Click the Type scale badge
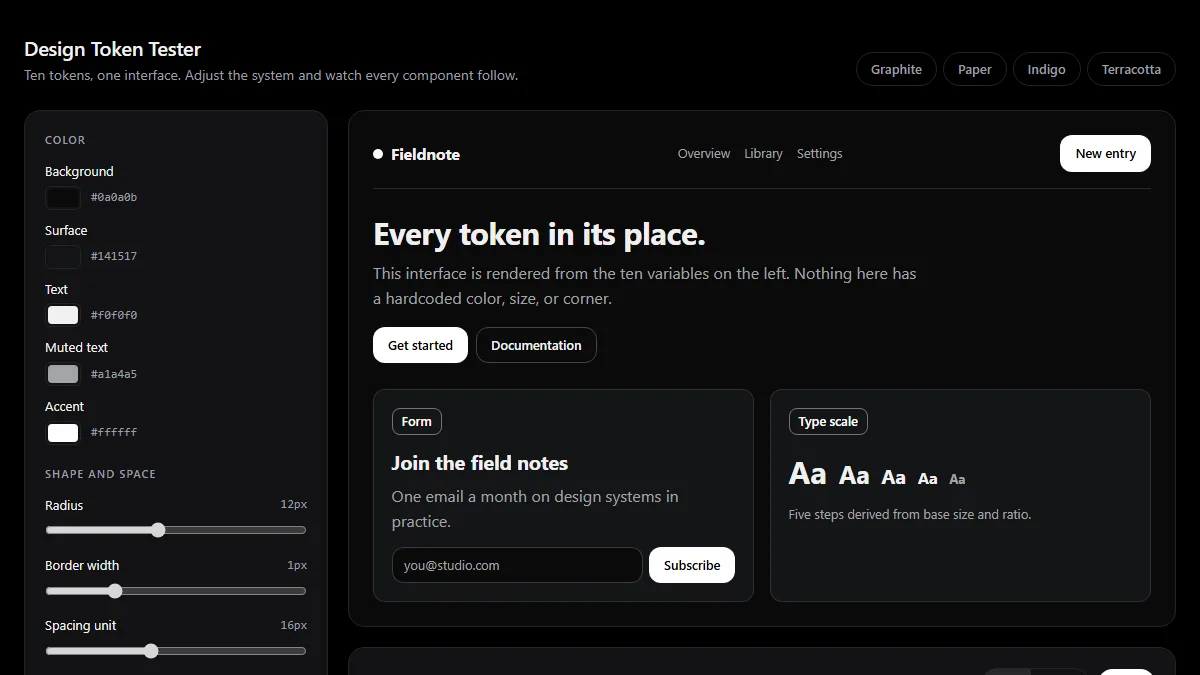1200x675 pixels. pyautogui.click(x=828, y=422)
